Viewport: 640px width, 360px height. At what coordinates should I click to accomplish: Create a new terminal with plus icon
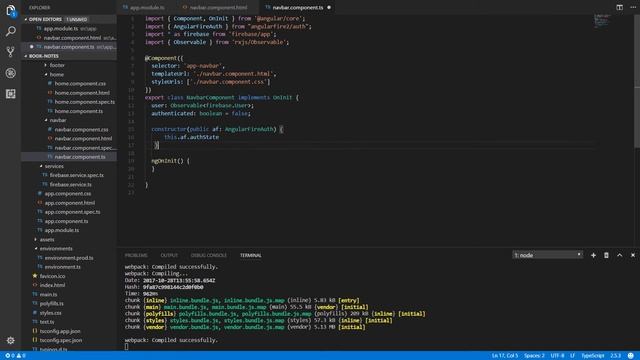pyautogui.click(x=593, y=255)
